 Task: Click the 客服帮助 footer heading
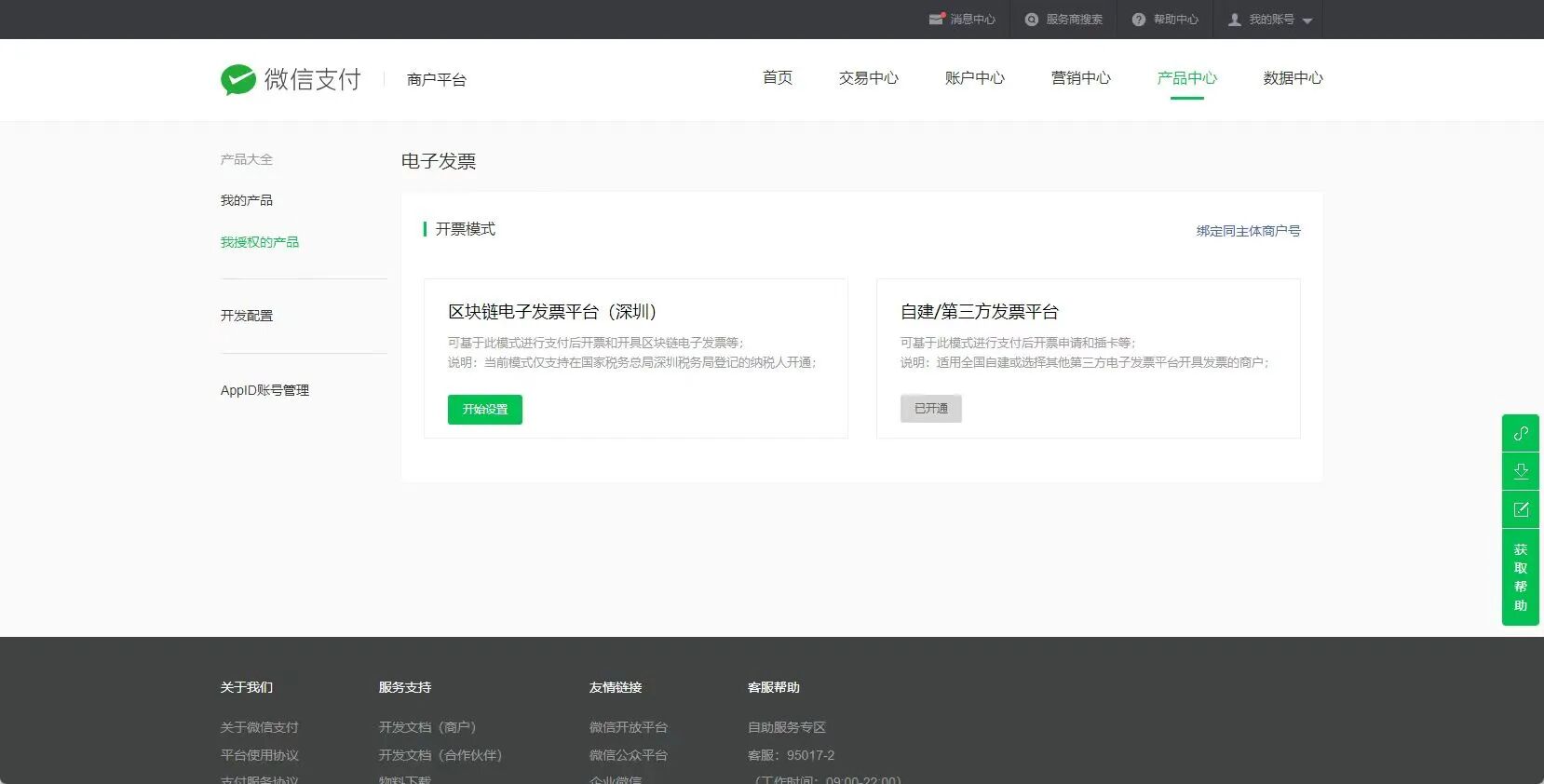(774, 687)
